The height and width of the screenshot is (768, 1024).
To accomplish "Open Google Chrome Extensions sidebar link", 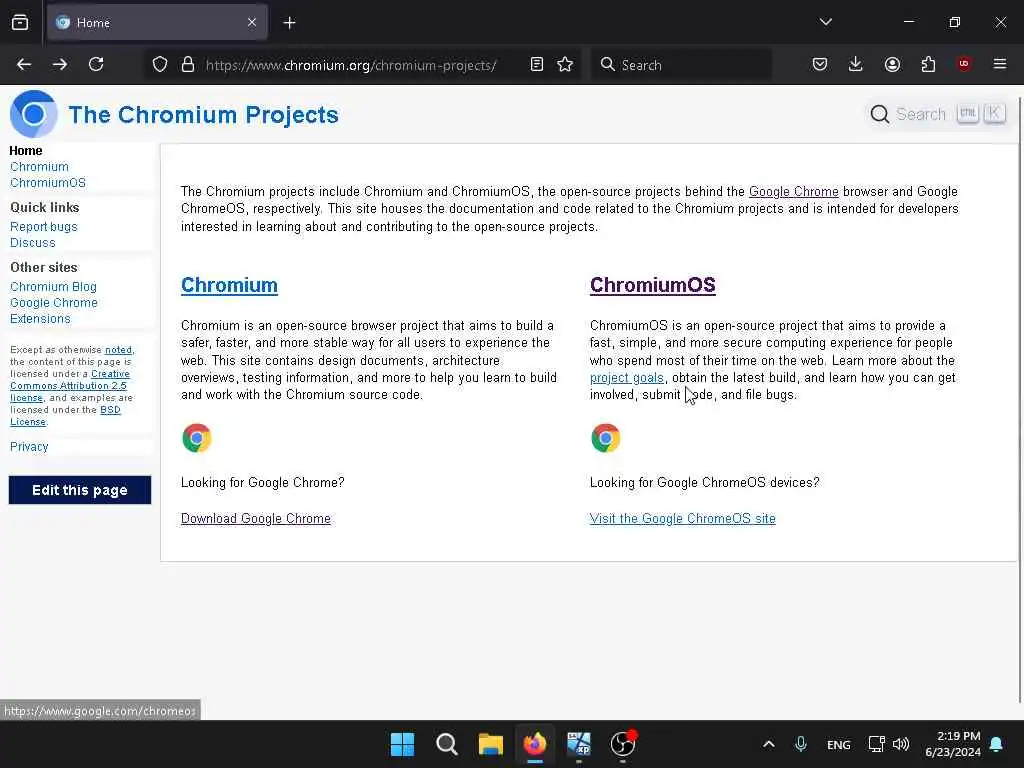I will tap(54, 311).
